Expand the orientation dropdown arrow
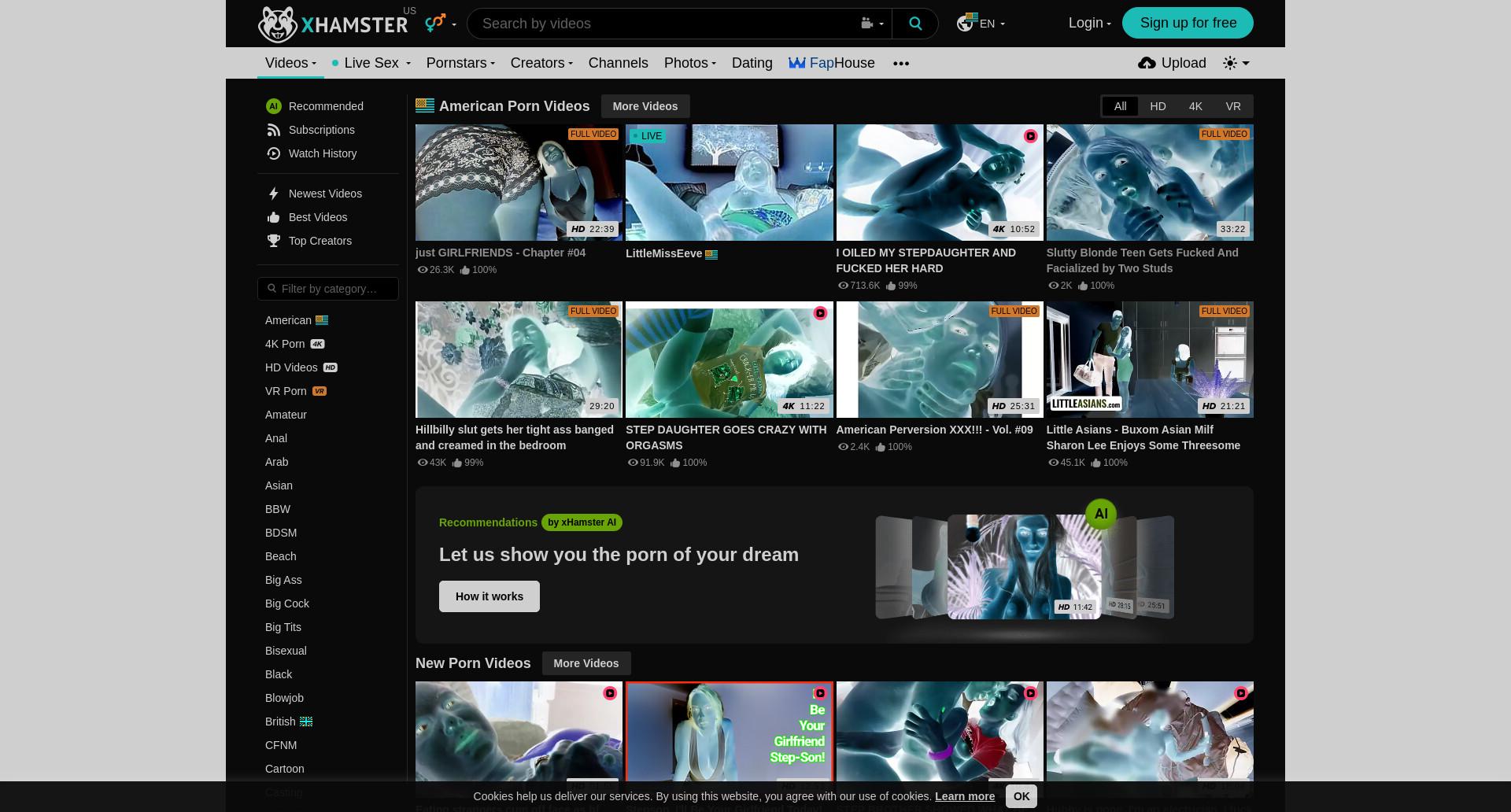1511x812 pixels. [454, 24]
